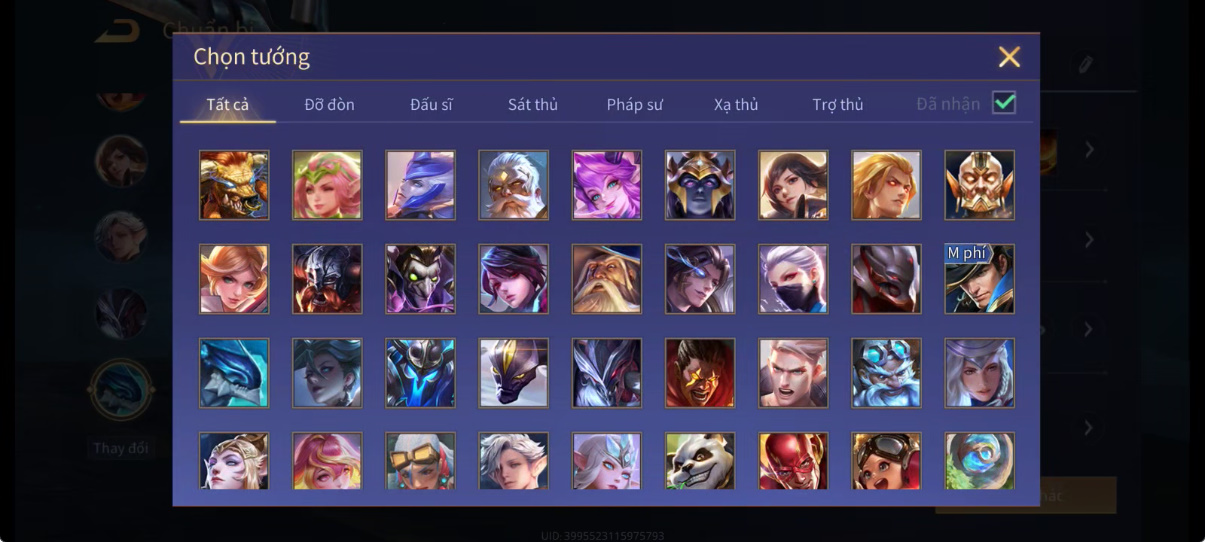Select the blue dragon hero portrait
This screenshot has width=1205, height=542.
click(x=234, y=373)
